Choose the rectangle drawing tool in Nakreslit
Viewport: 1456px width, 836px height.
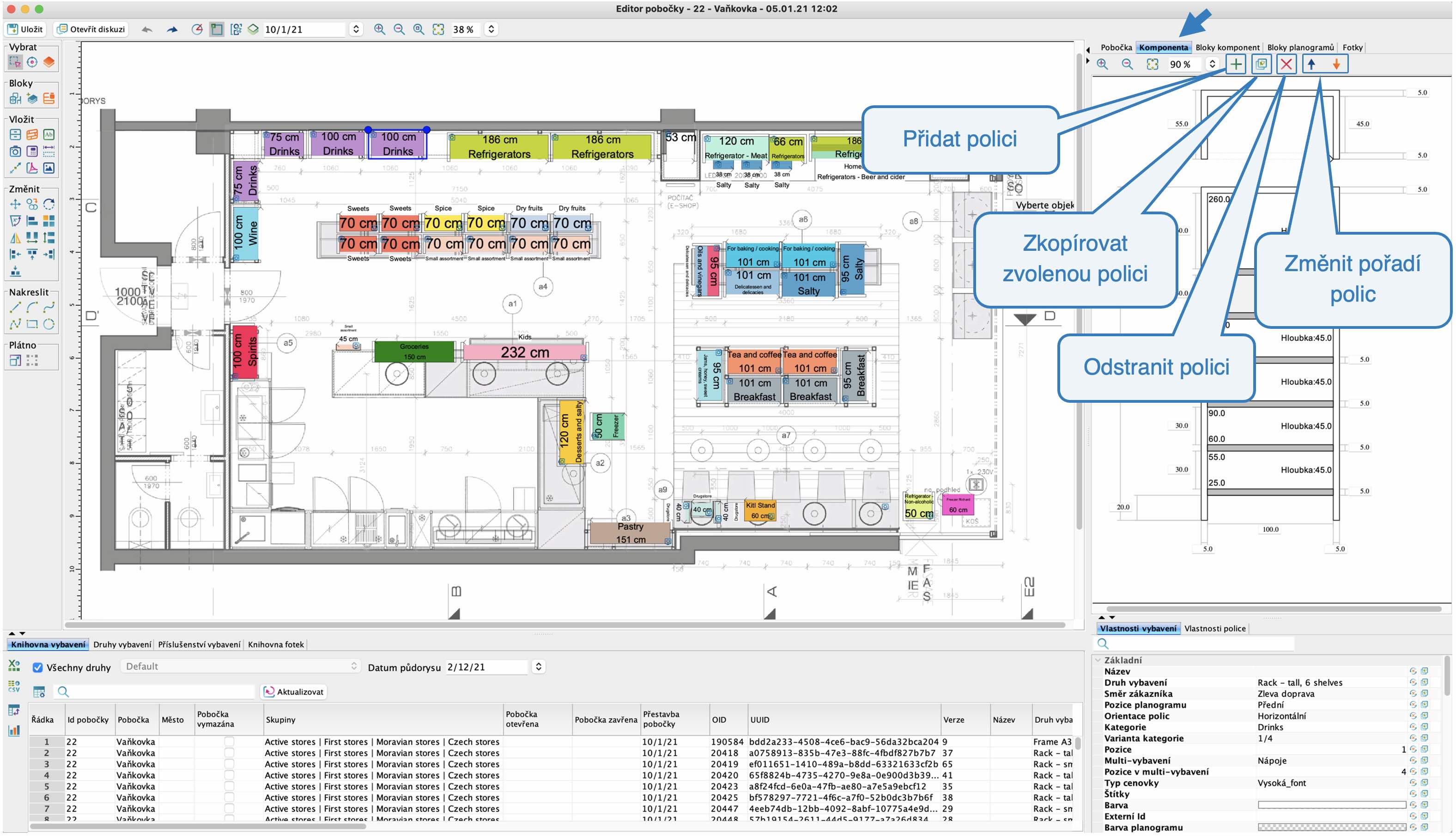tap(32, 324)
